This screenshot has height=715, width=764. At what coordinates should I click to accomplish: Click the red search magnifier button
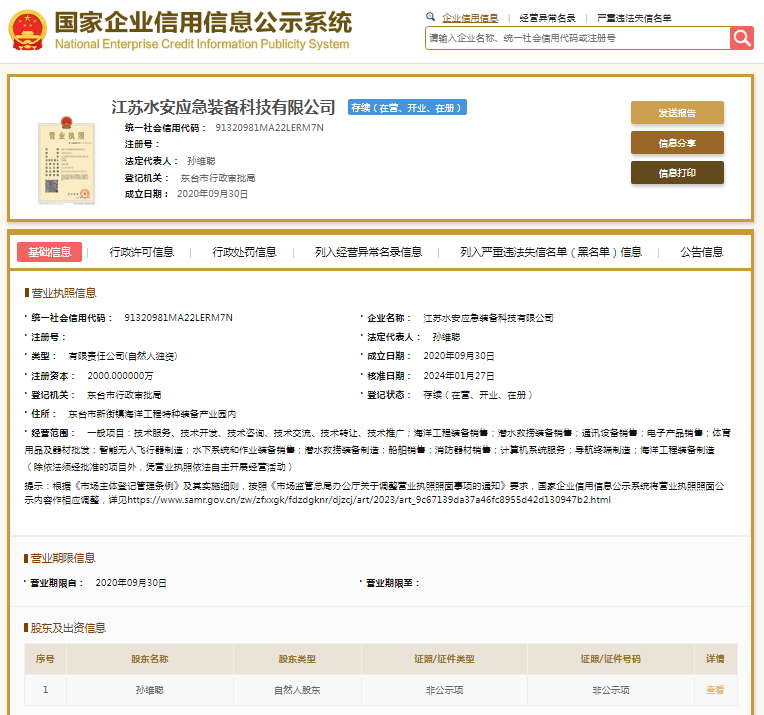(x=741, y=38)
